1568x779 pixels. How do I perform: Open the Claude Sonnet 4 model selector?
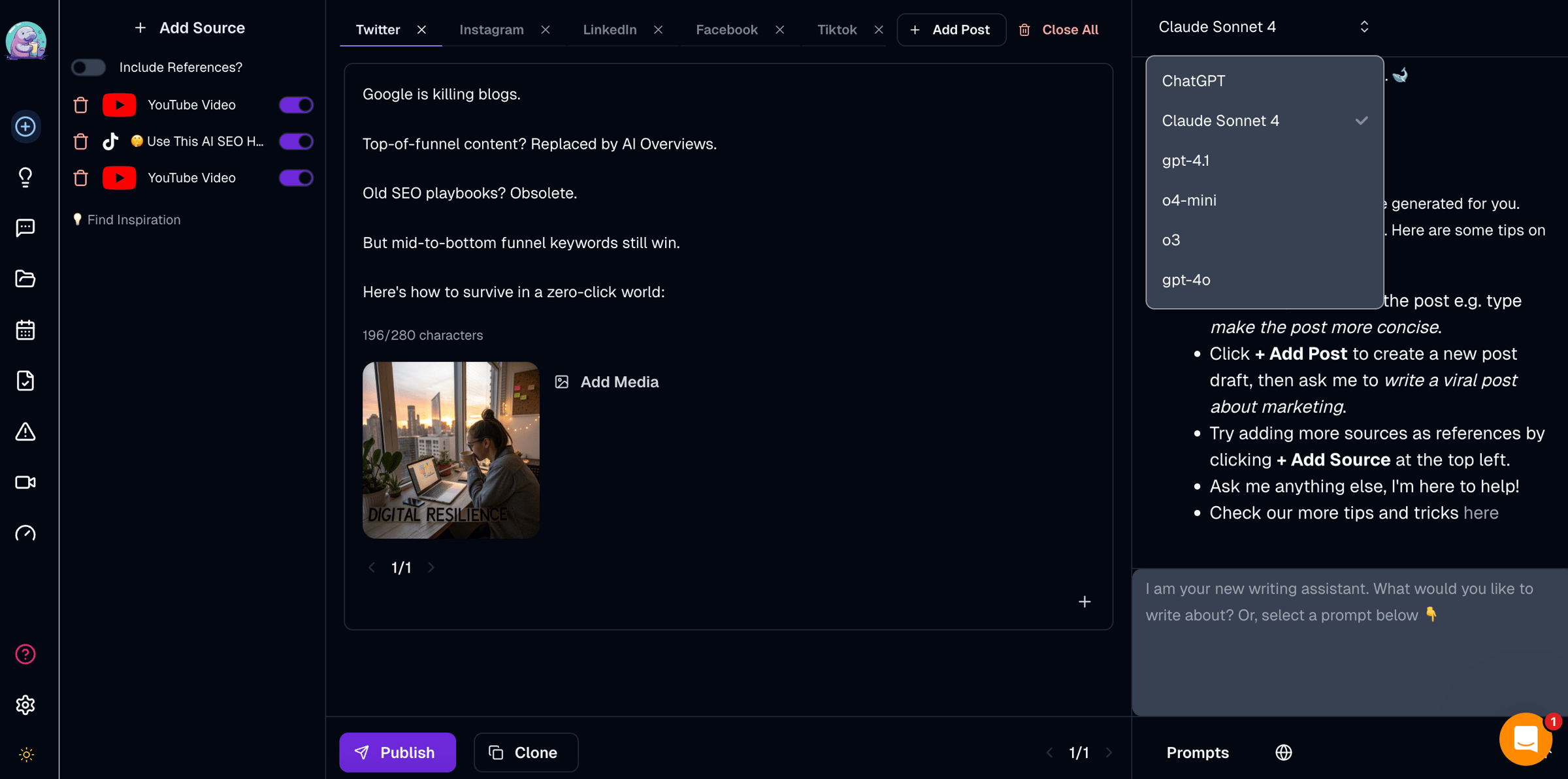click(1264, 27)
